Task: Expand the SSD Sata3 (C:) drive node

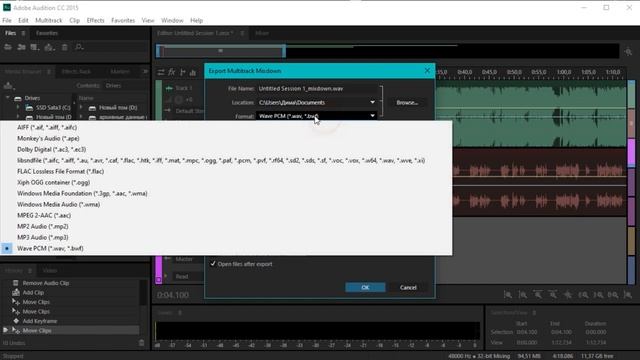Action: pyautogui.click(x=18, y=107)
